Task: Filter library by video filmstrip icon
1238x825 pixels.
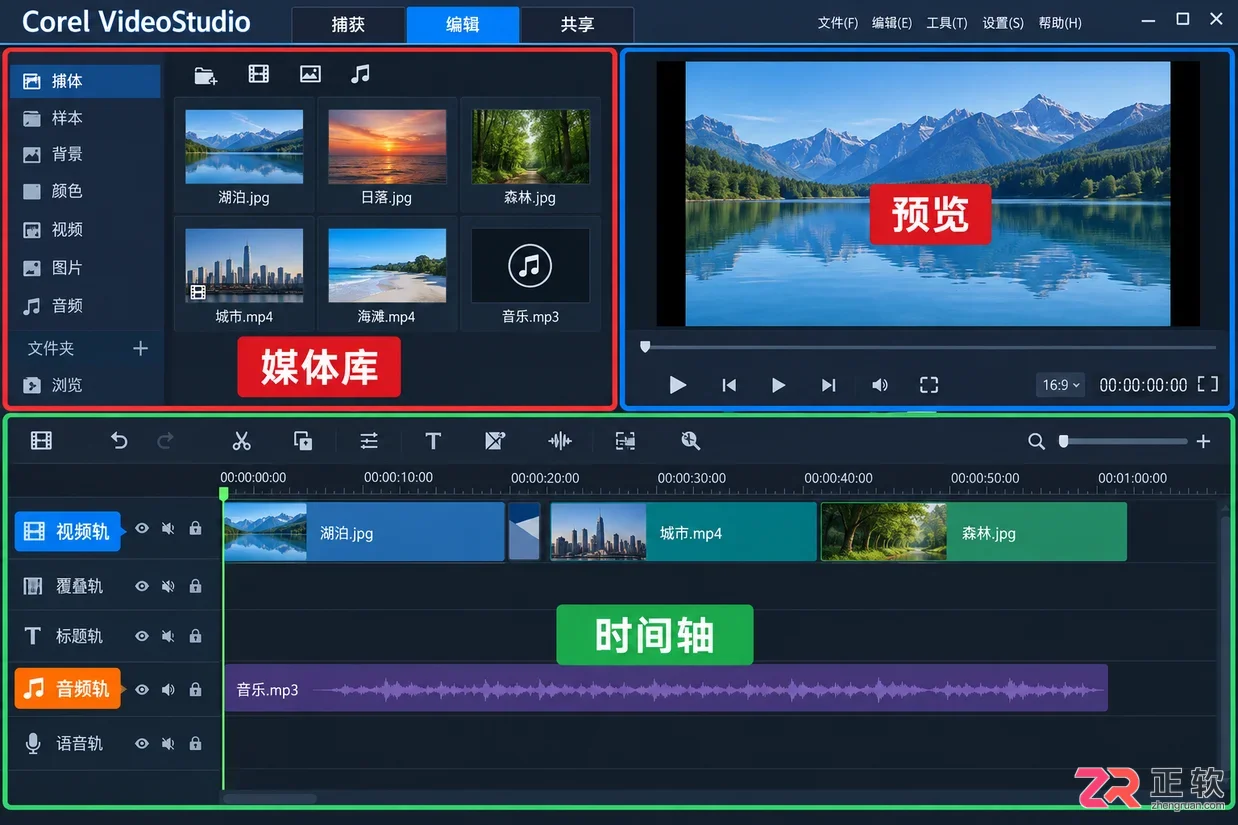Action: pos(259,74)
